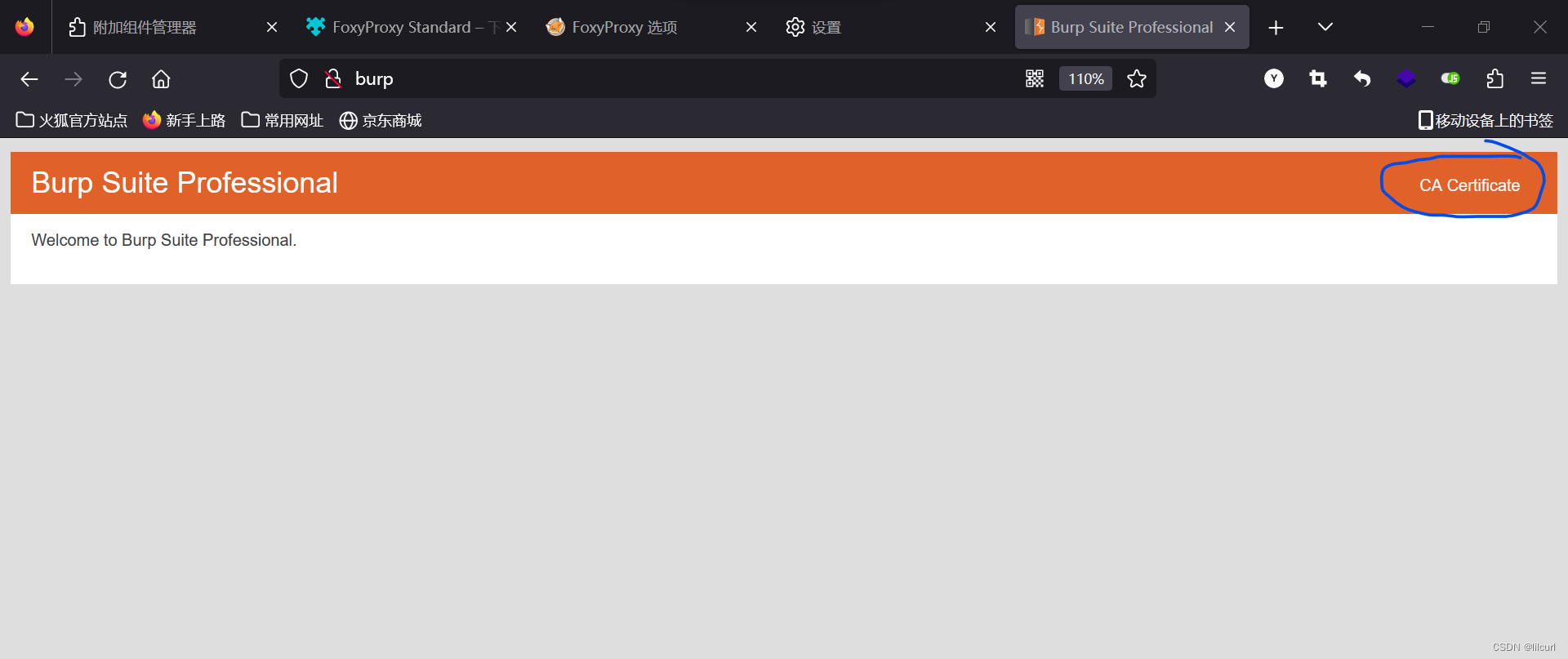Open a new tab with plus
Image resolution: width=1568 pixels, height=659 pixels.
[x=1276, y=28]
